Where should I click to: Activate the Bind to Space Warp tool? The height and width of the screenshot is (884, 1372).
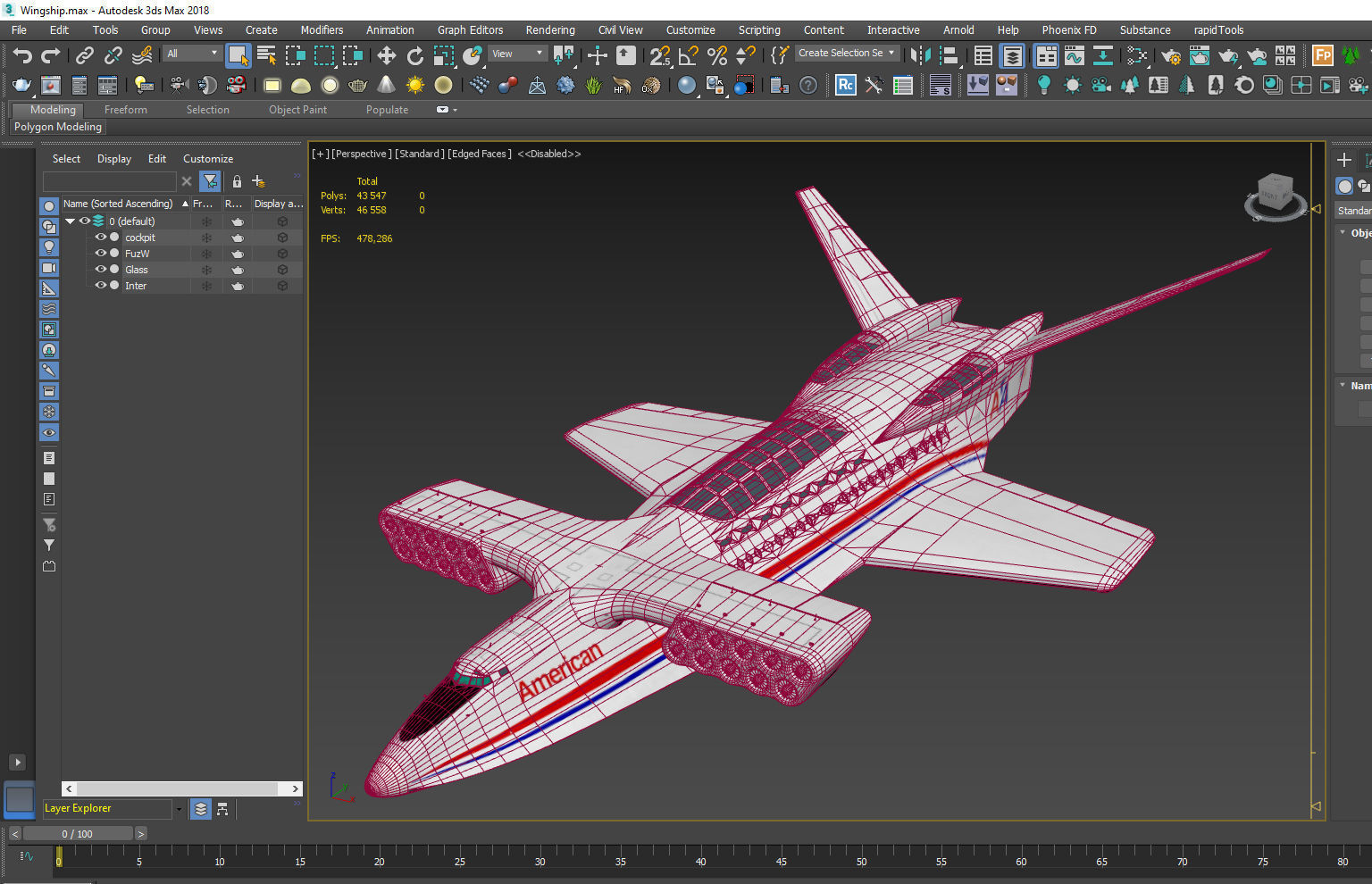click(x=142, y=55)
